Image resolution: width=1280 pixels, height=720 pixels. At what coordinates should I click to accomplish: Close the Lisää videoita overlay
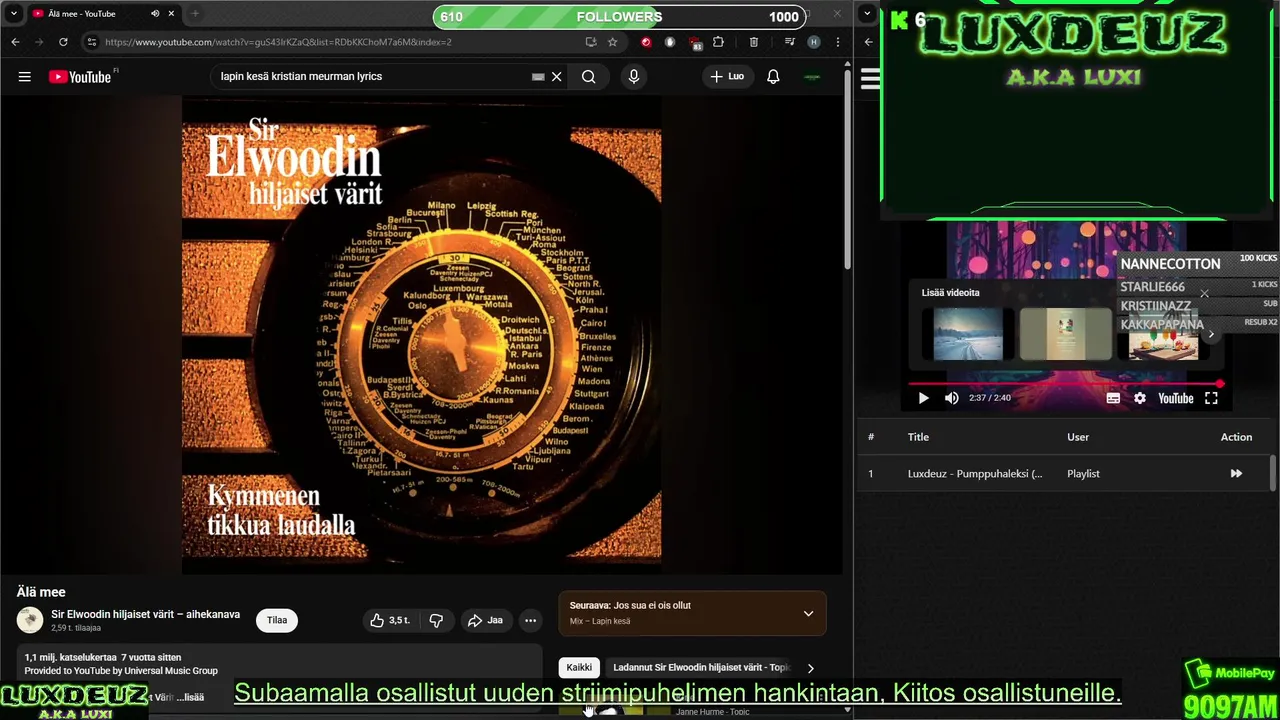(1204, 293)
